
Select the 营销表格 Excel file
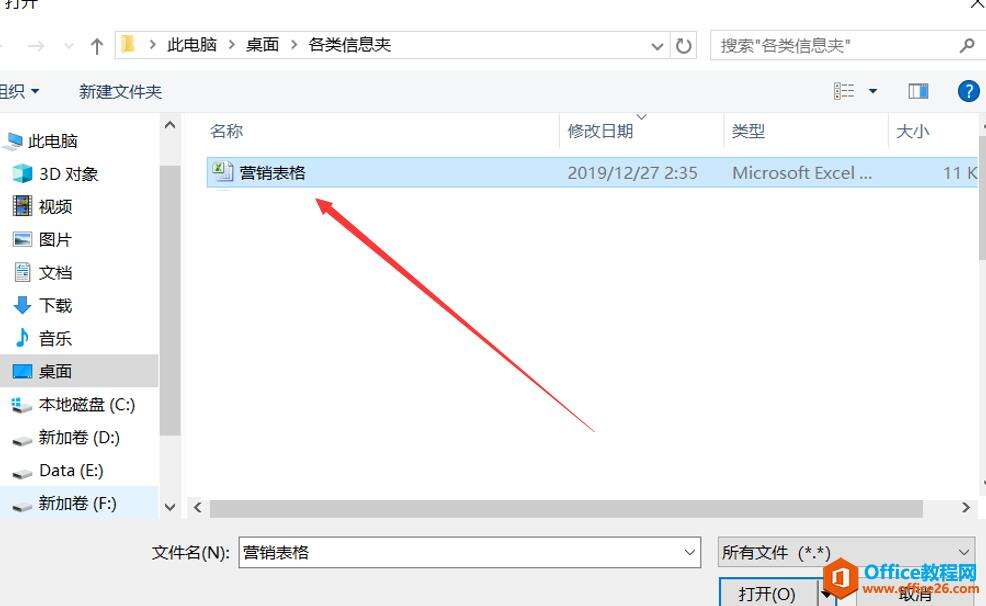click(591, 172)
